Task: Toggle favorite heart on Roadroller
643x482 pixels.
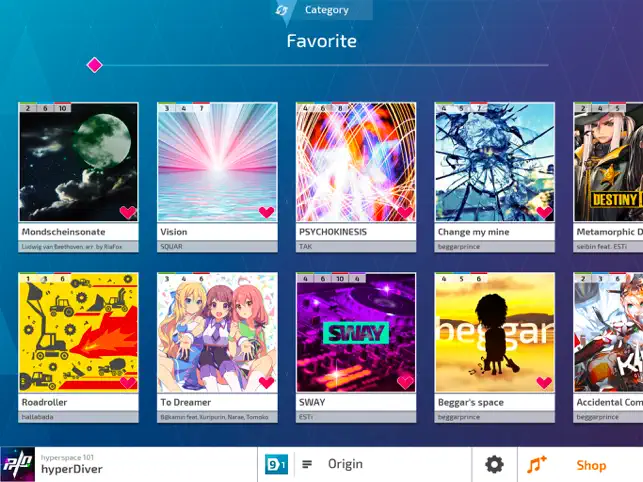Action: 128,382
